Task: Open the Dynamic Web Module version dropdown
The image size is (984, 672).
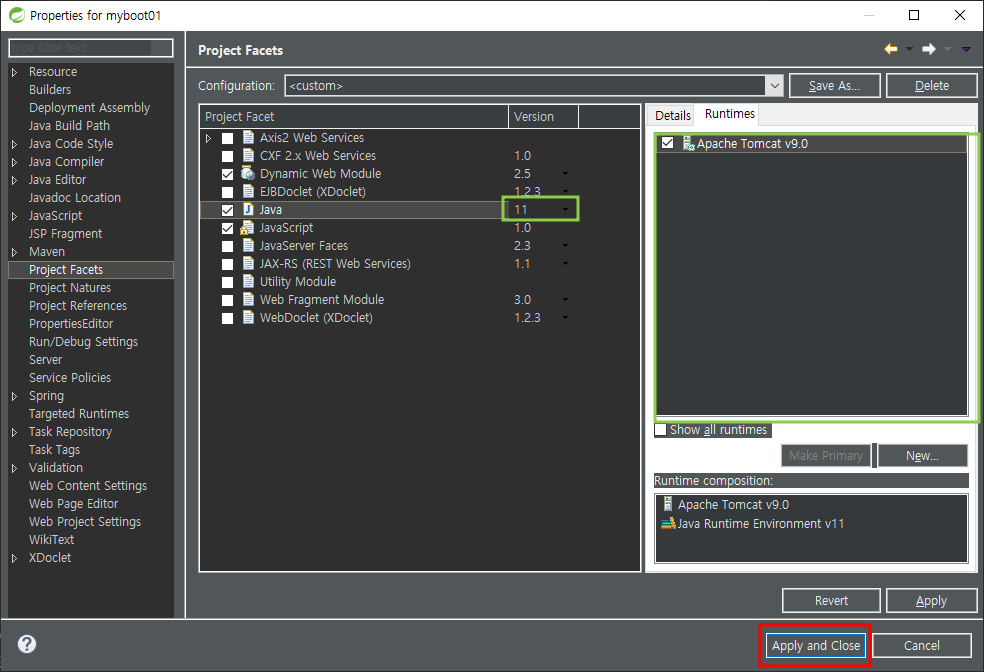Action: pos(565,174)
